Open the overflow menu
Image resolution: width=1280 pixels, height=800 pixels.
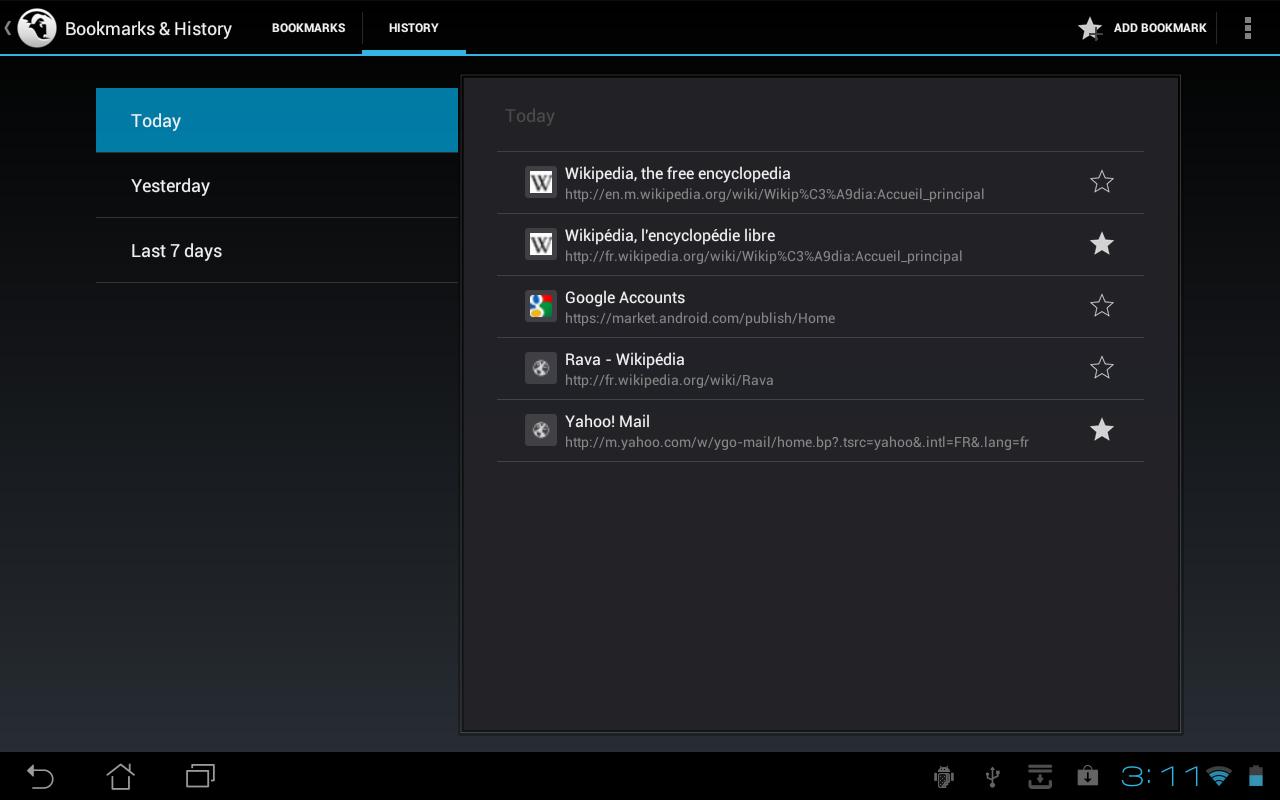click(1248, 28)
